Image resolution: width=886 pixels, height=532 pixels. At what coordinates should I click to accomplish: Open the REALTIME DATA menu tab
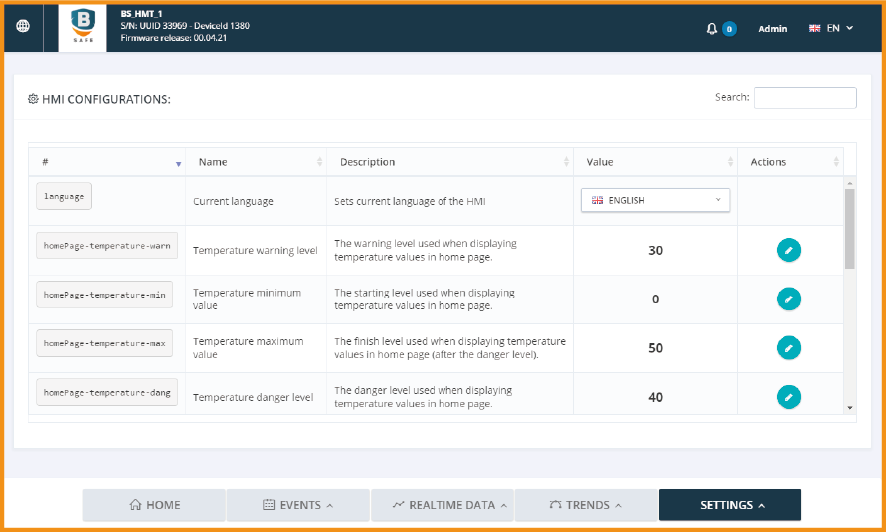click(442, 505)
